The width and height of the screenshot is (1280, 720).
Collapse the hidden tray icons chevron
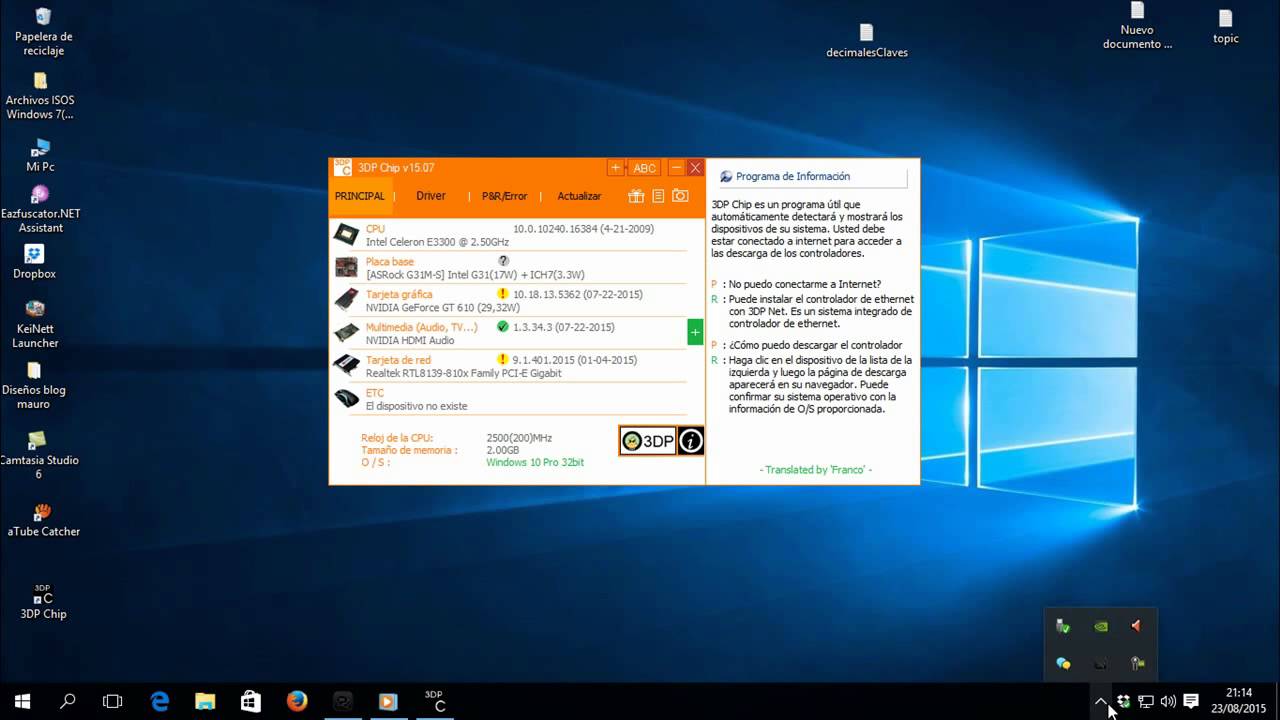1101,702
